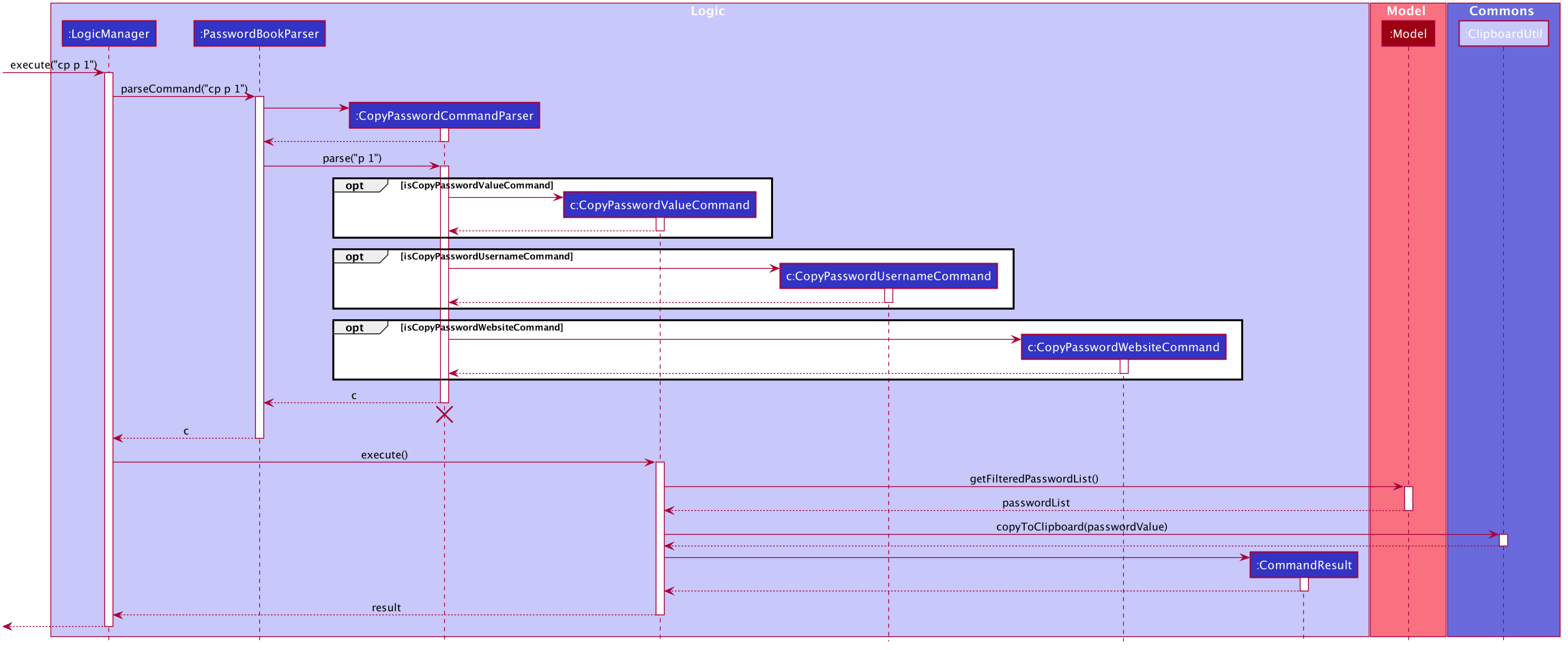Screen dimensions: 1568x650
Task: Click the getFilteredPasswordList() message label
Action: (1034, 479)
